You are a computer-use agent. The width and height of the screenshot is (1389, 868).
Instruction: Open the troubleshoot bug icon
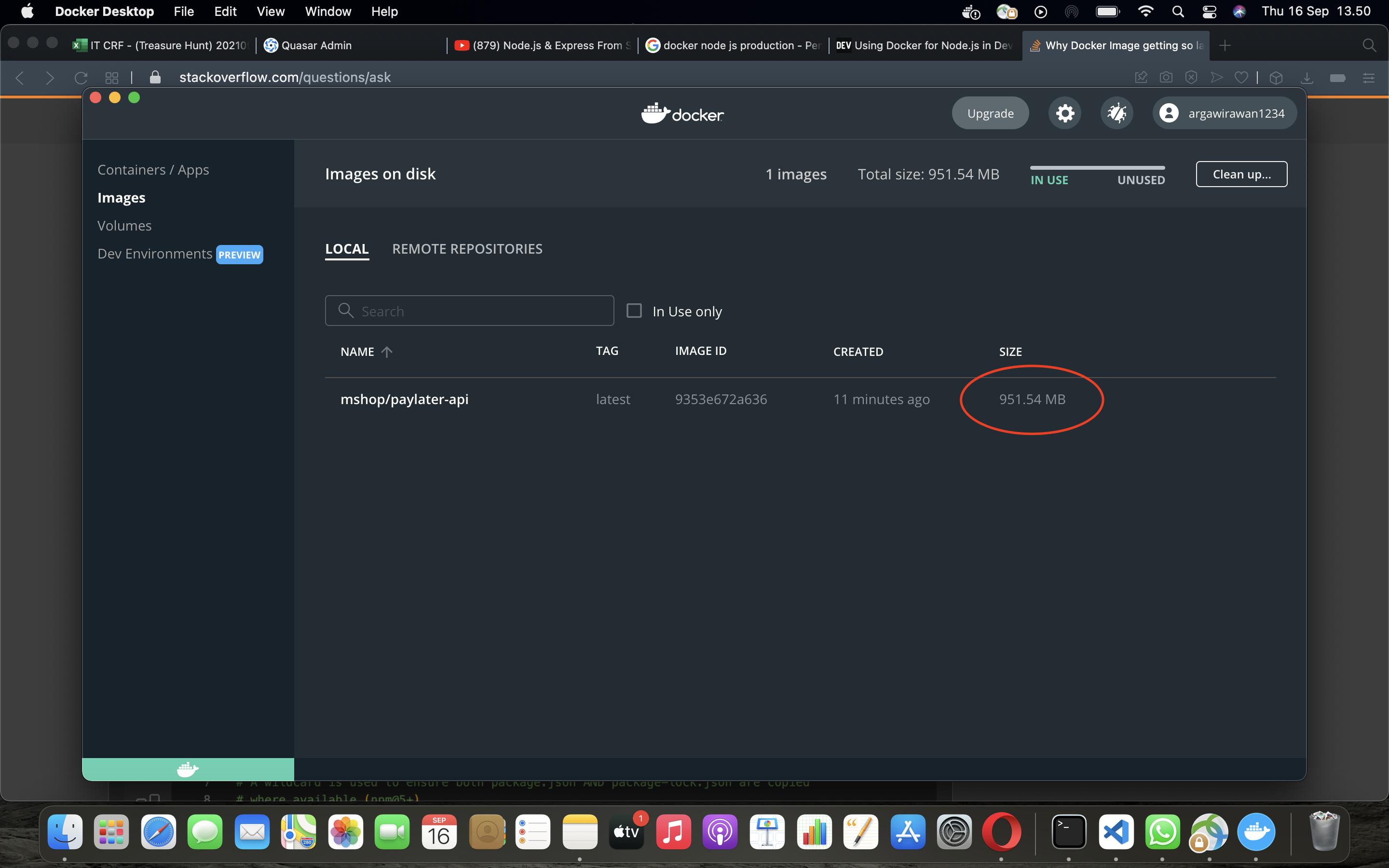1117,113
